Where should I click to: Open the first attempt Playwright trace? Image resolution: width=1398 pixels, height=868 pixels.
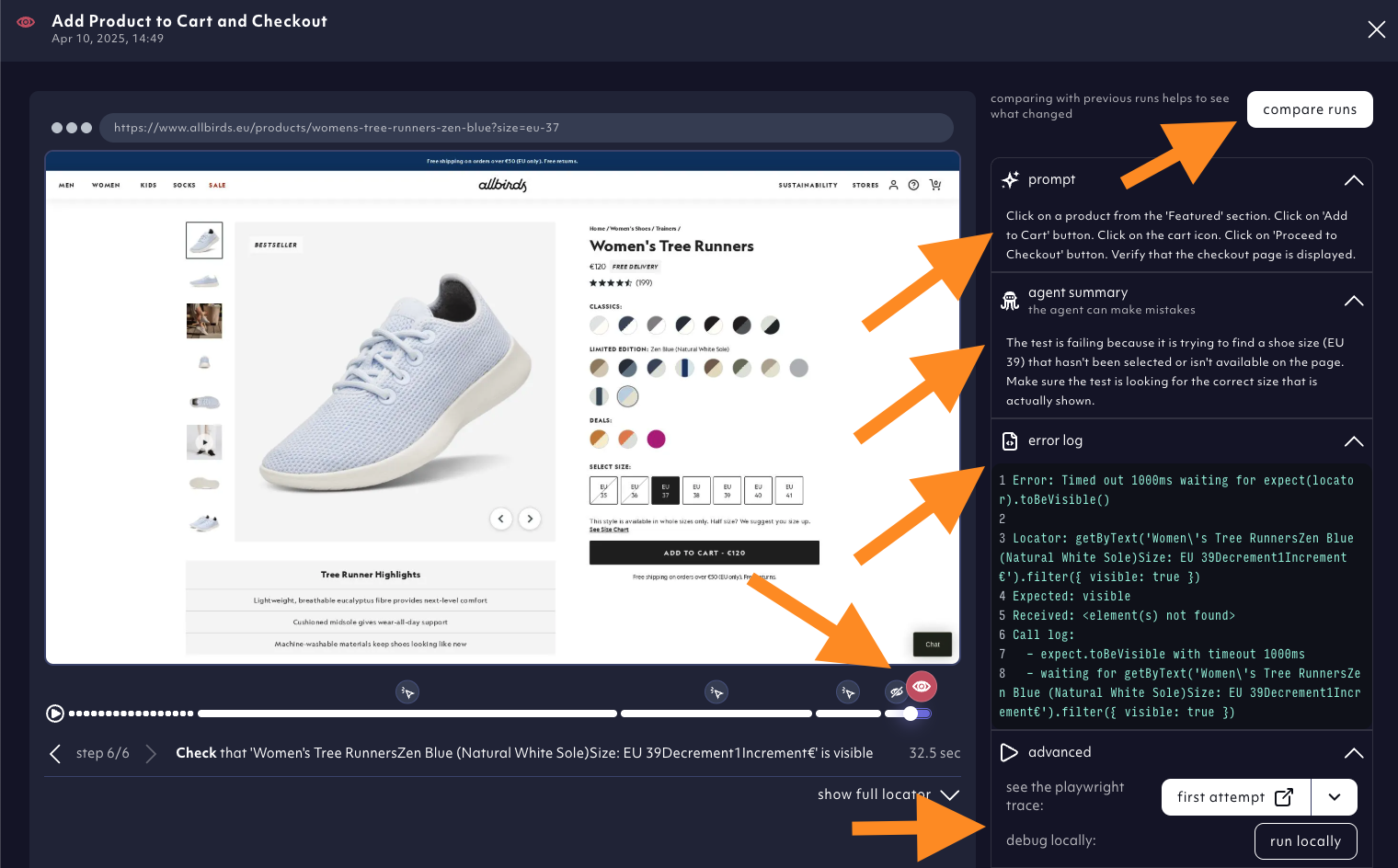[x=1236, y=797]
